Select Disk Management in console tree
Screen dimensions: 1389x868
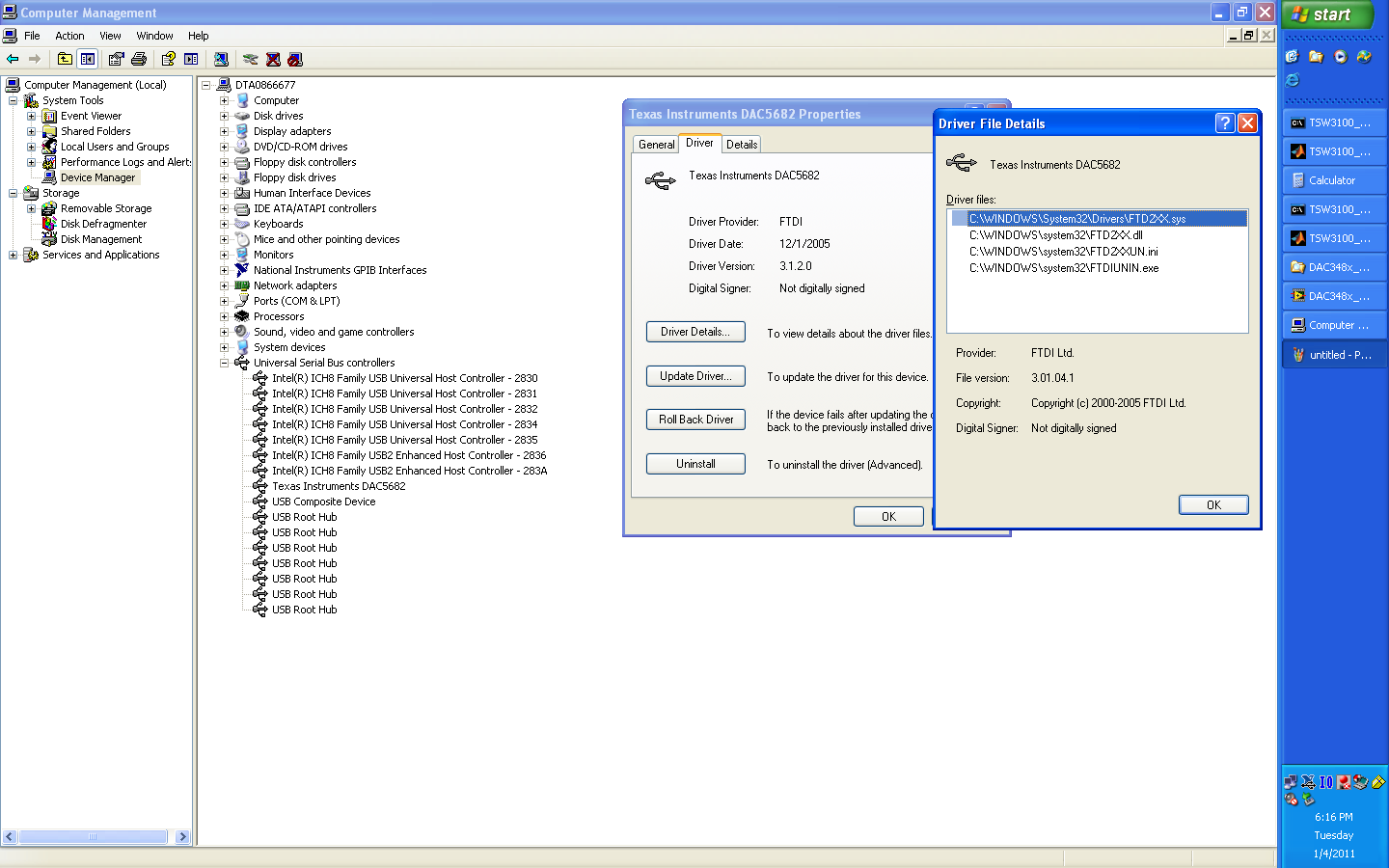(x=100, y=239)
